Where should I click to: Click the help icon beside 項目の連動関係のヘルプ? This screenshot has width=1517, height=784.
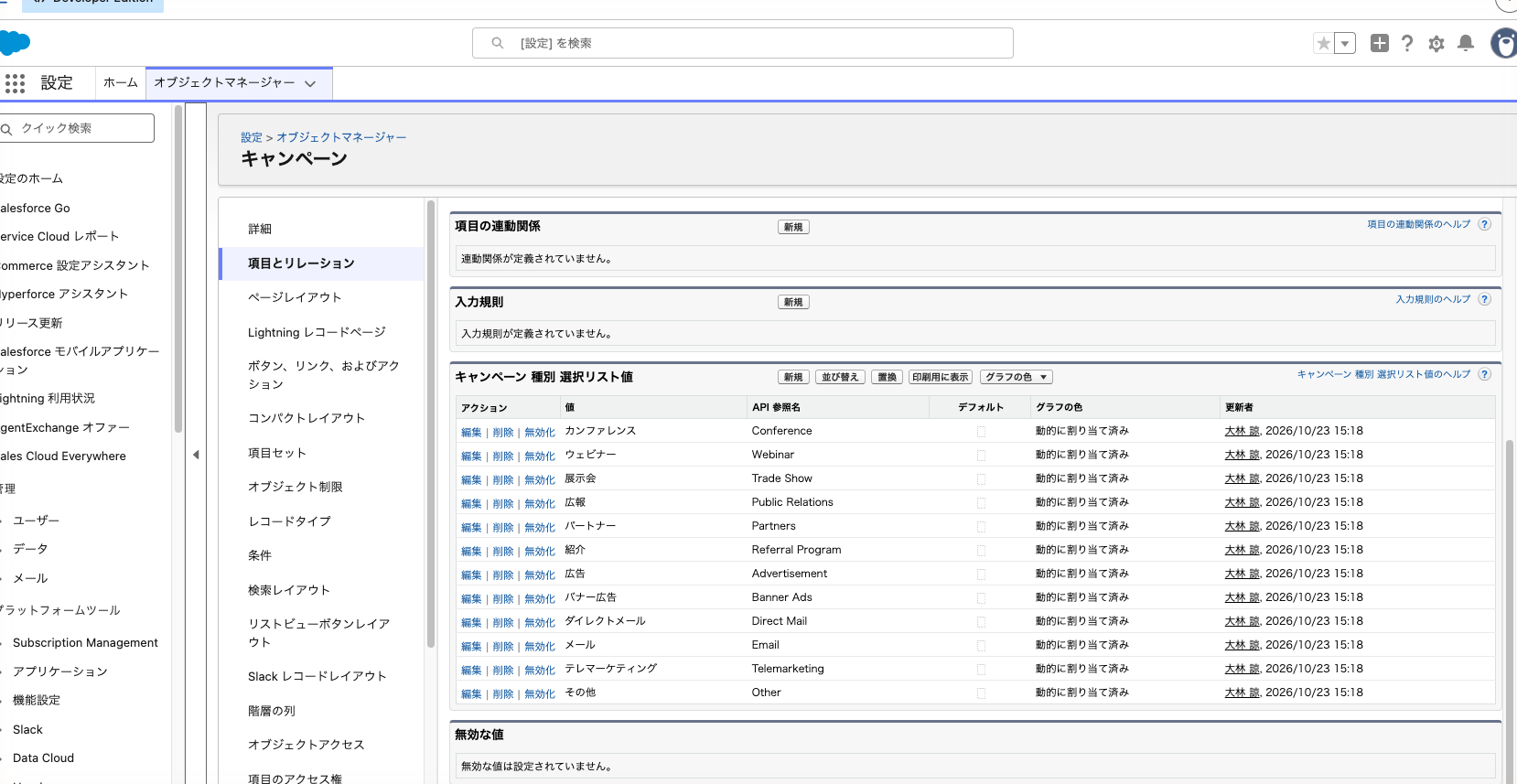tap(1485, 224)
